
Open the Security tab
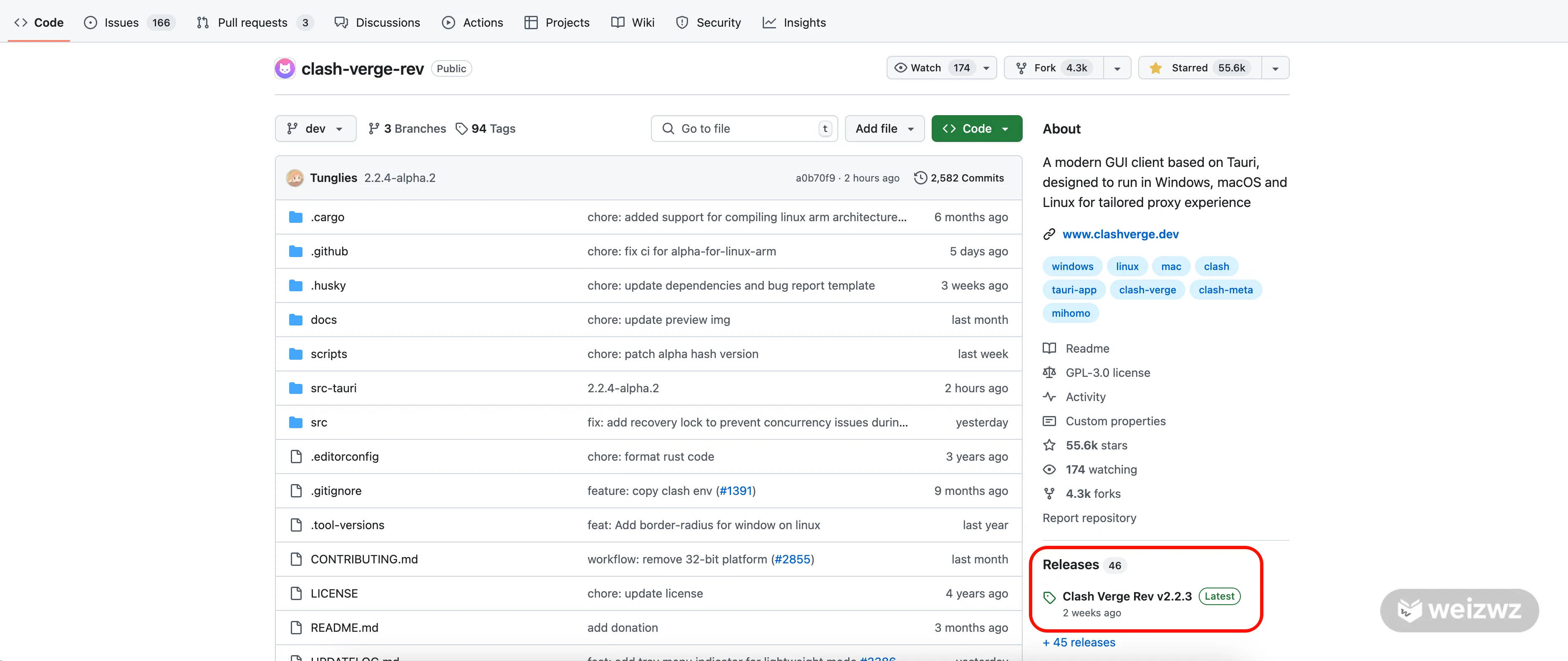coord(708,23)
